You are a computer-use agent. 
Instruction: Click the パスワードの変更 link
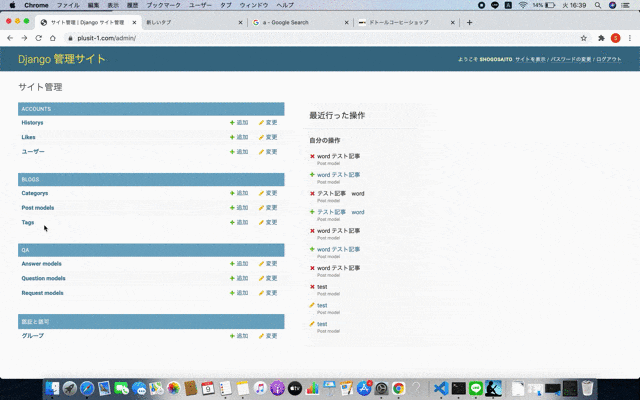point(571,59)
